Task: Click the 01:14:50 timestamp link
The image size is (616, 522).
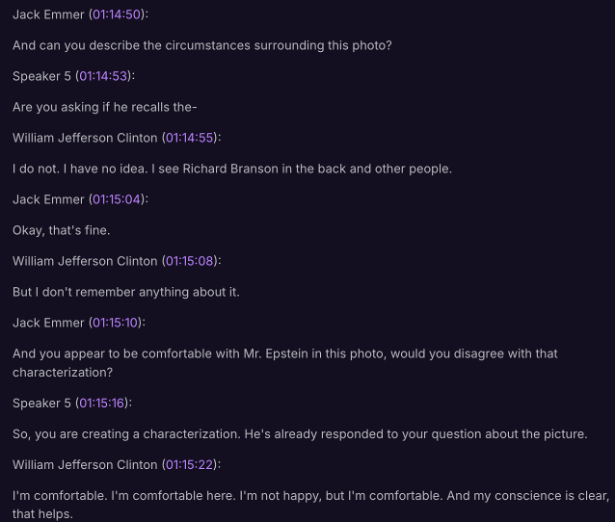Action: (116, 15)
